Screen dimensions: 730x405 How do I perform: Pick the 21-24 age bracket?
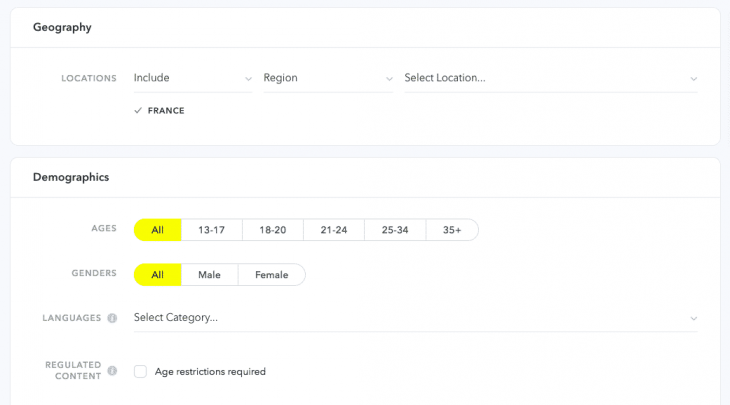(333, 230)
